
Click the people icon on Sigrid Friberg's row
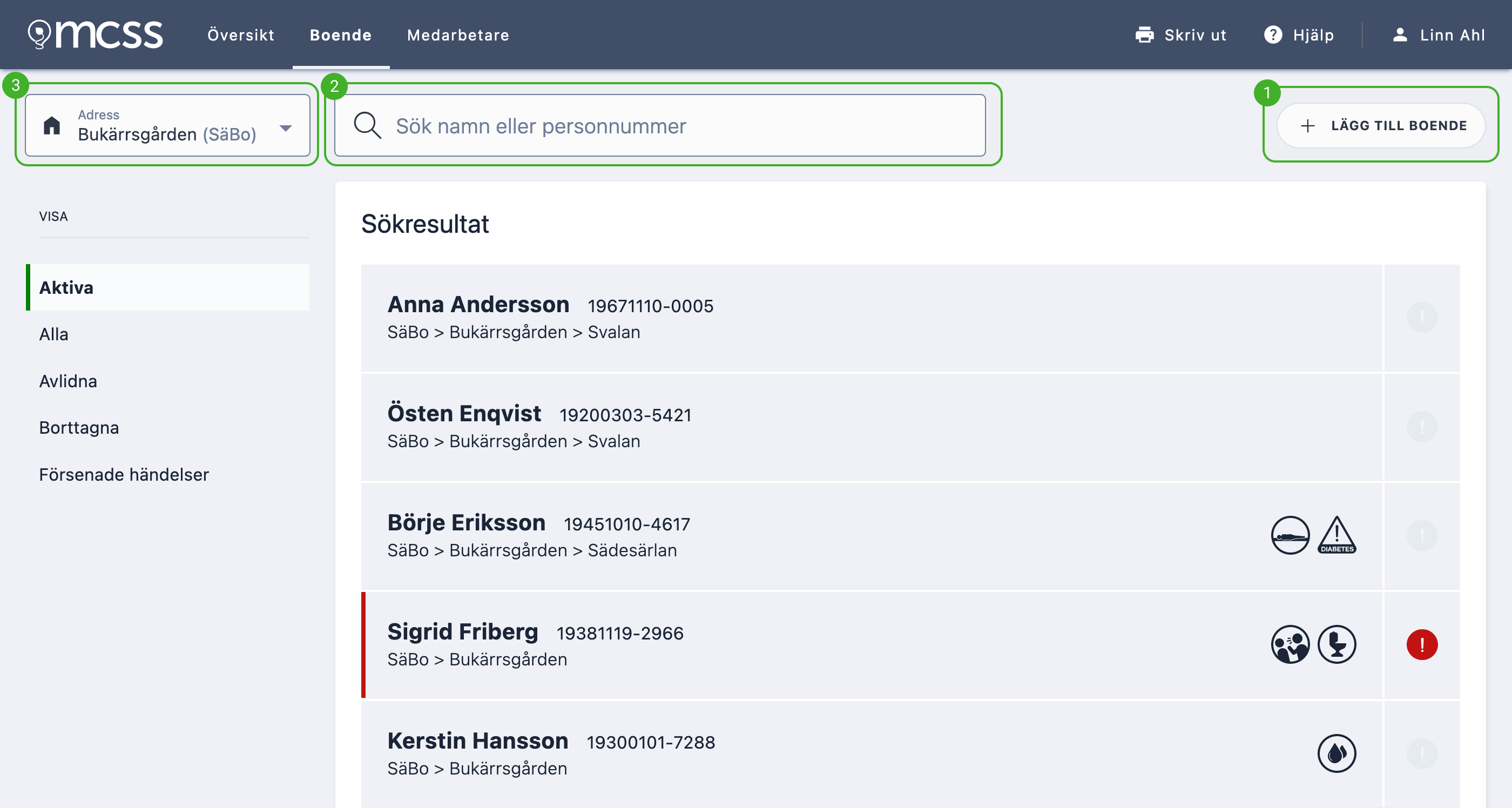pos(1290,644)
